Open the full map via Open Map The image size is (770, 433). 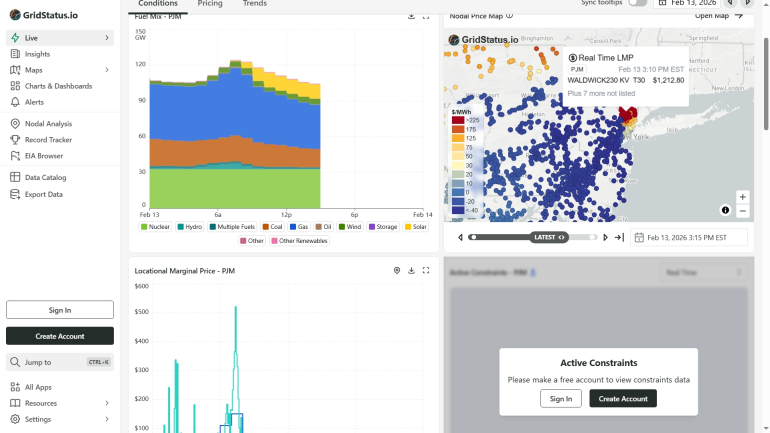(x=719, y=16)
